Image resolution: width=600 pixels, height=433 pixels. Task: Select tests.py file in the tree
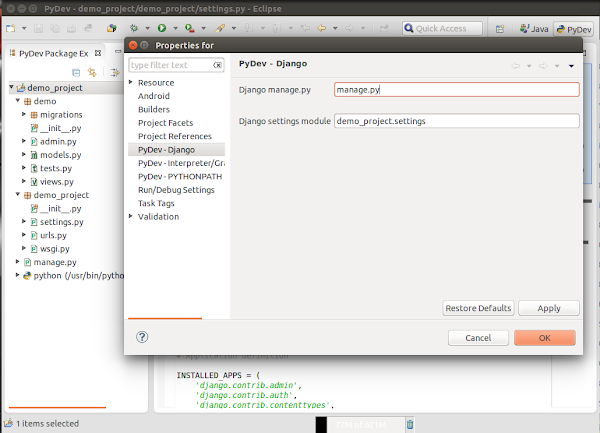click(55, 168)
